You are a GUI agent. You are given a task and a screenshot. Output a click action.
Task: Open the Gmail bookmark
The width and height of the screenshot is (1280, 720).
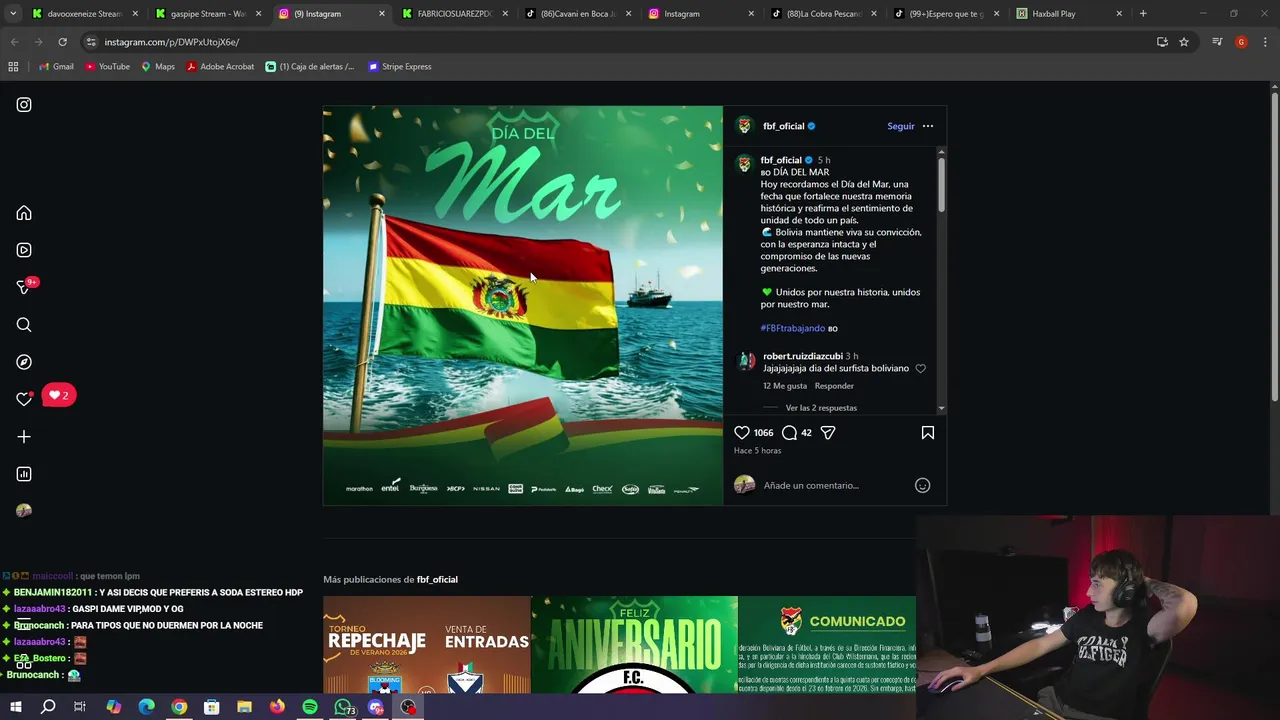56,67
